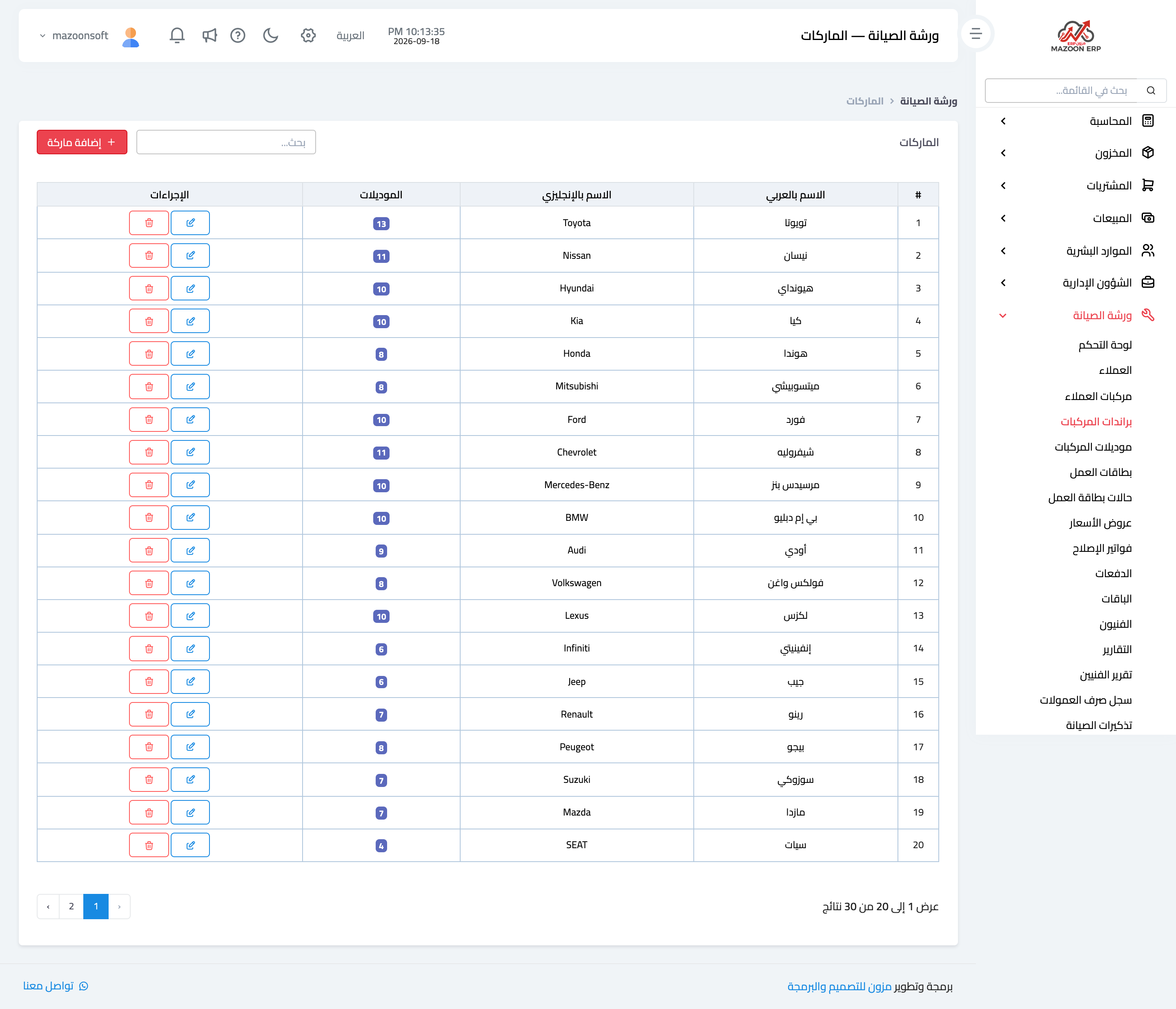Edit the Chevrolet brand

(190, 452)
